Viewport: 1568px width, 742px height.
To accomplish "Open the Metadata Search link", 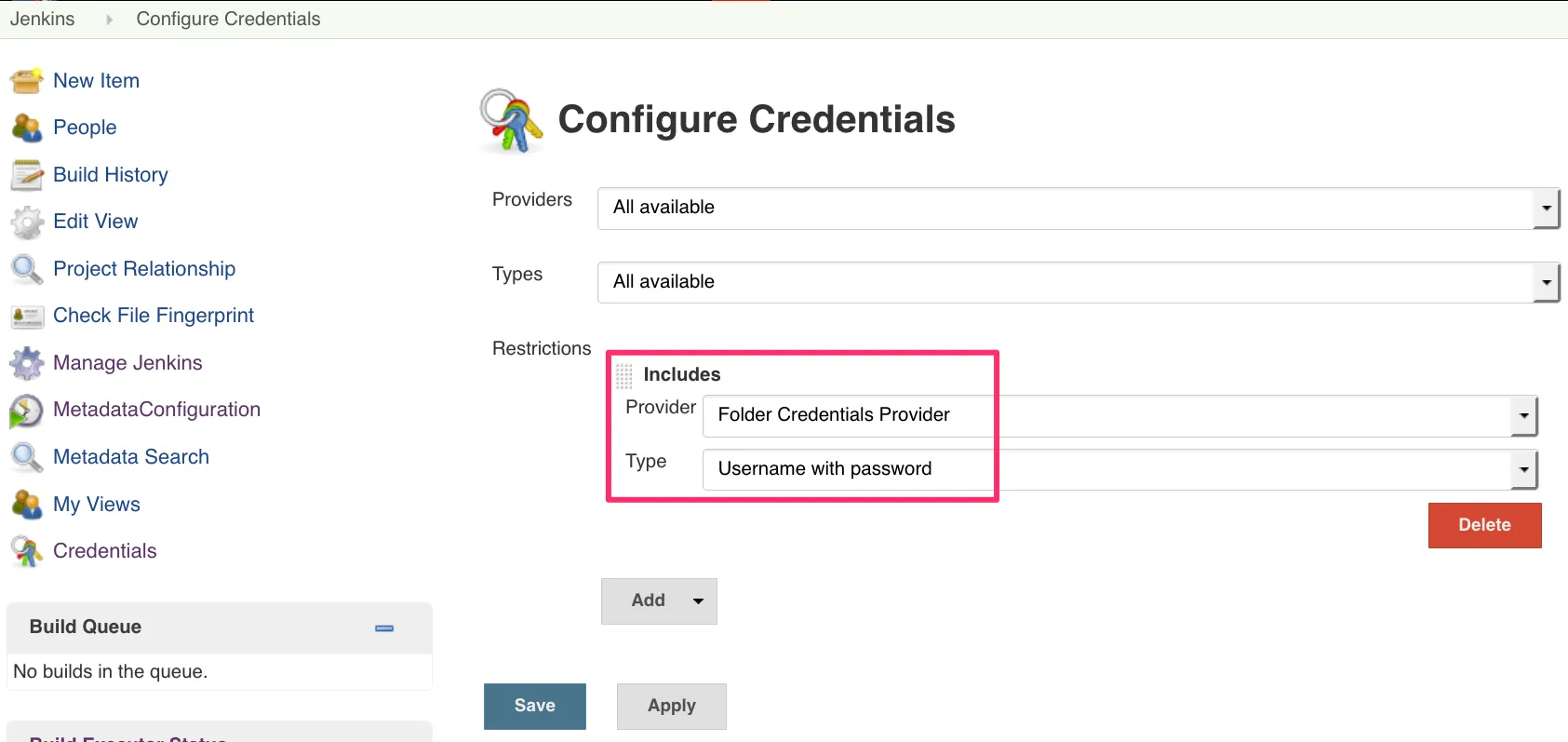I will (x=131, y=457).
